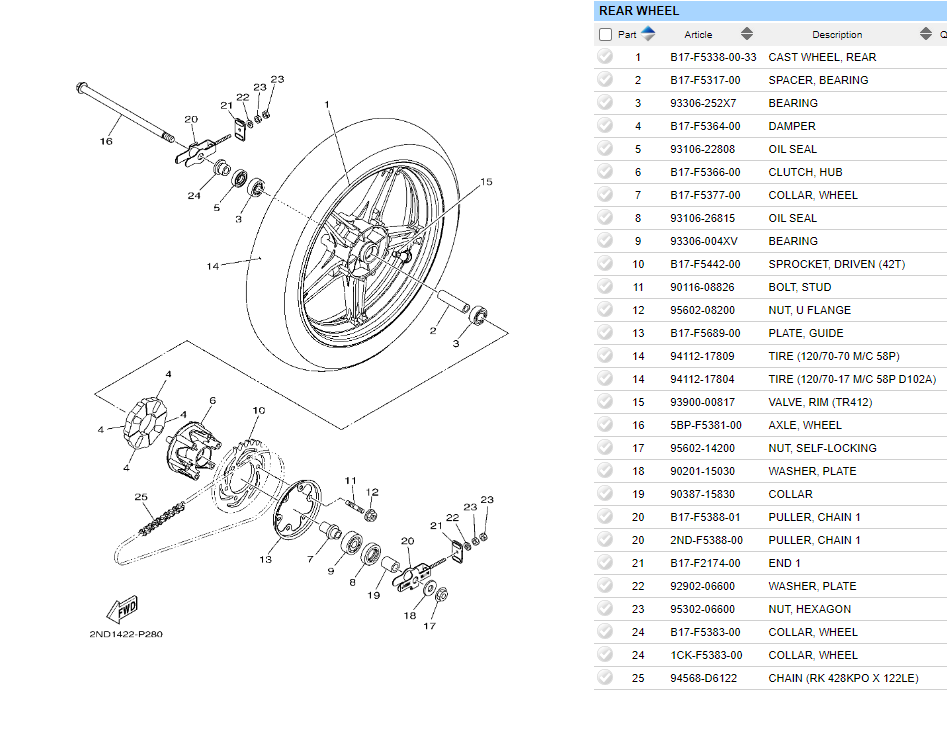
Task: Click description NUT, HEXAGON
Action: click(x=810, y=609)
